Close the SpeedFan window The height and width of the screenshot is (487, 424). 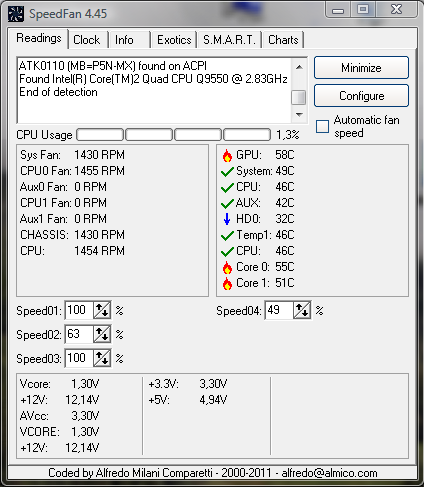click(x=396, y=9)
